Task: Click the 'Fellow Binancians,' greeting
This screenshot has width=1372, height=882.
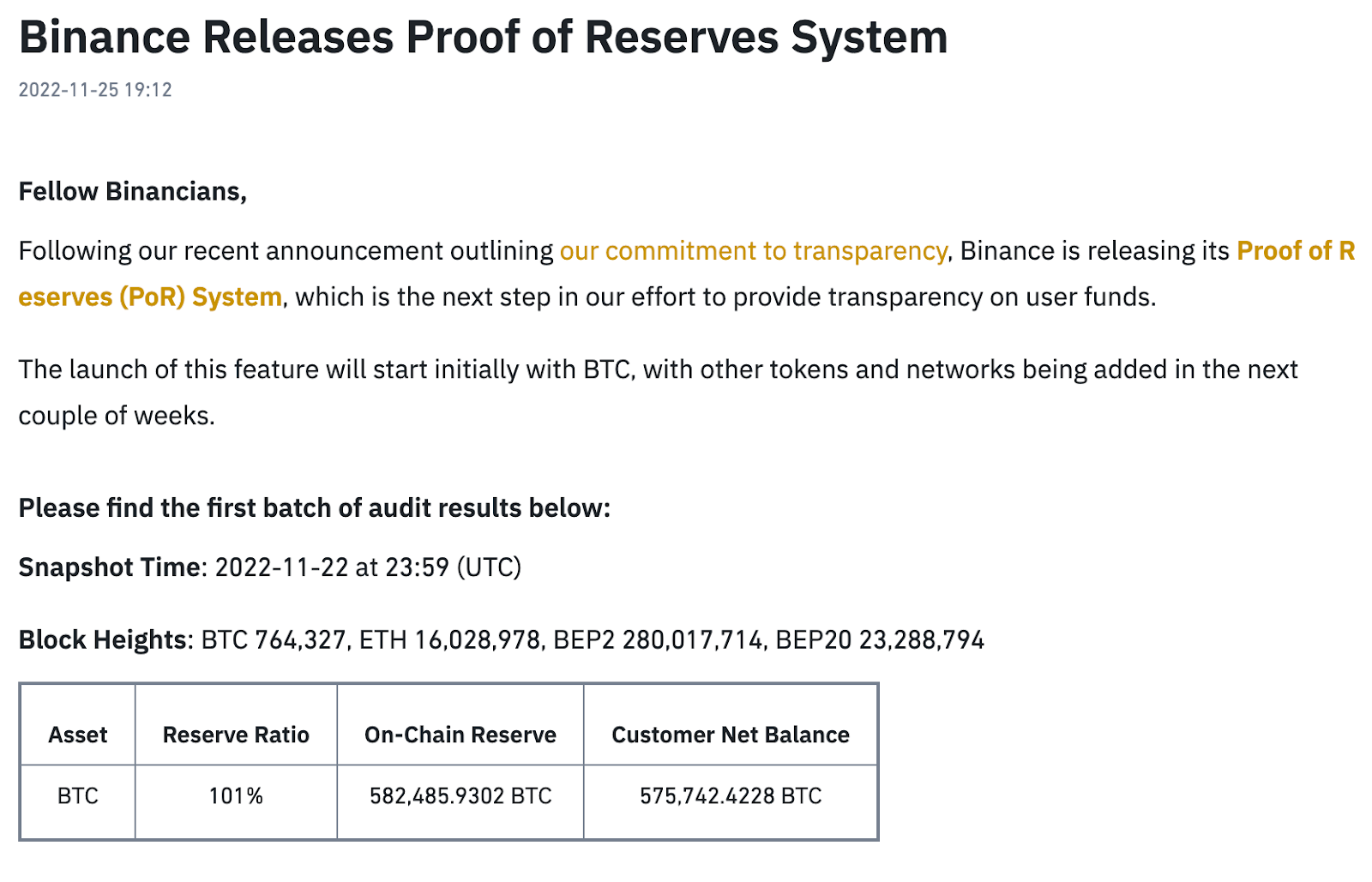Action: [x=133, y=192]
